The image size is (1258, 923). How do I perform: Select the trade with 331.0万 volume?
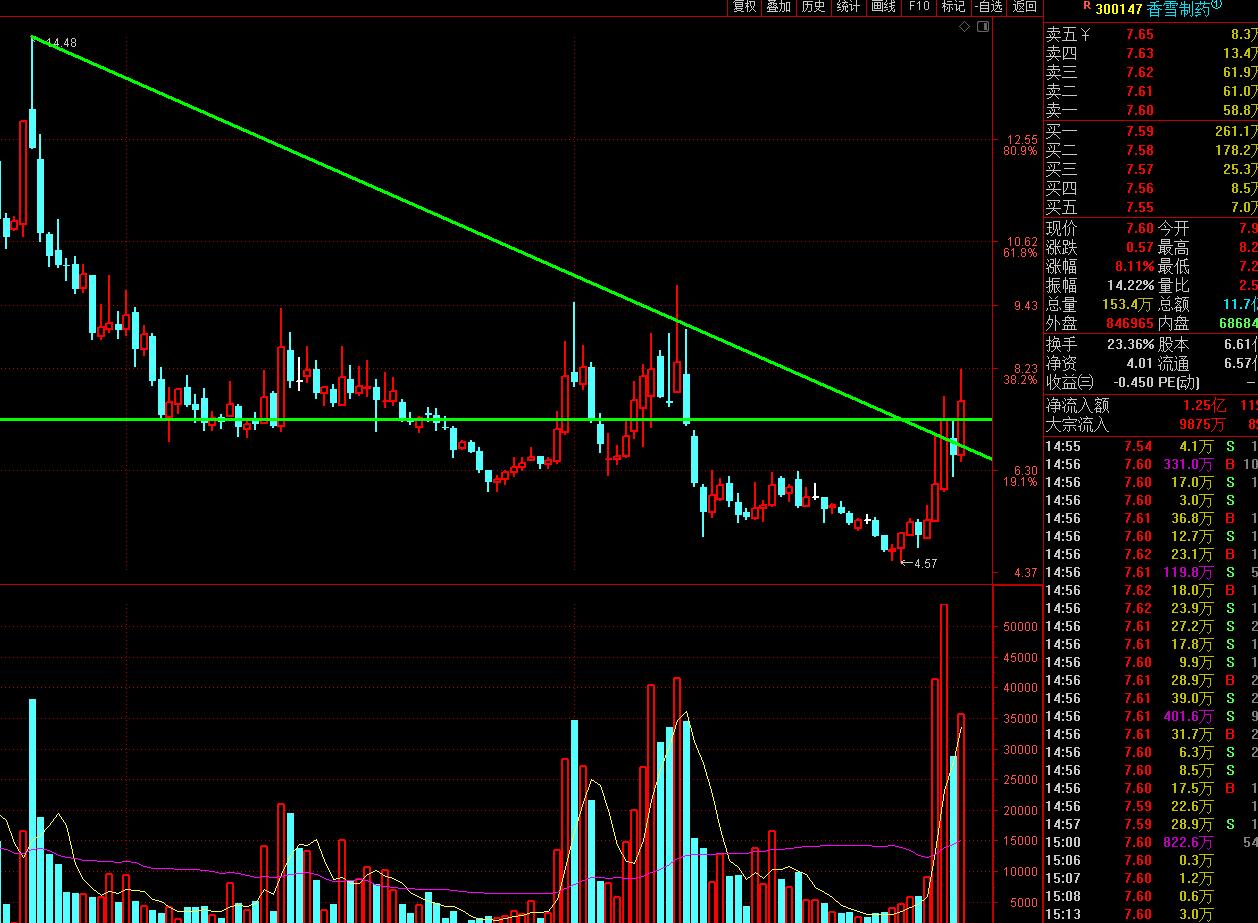point(1151,464)
